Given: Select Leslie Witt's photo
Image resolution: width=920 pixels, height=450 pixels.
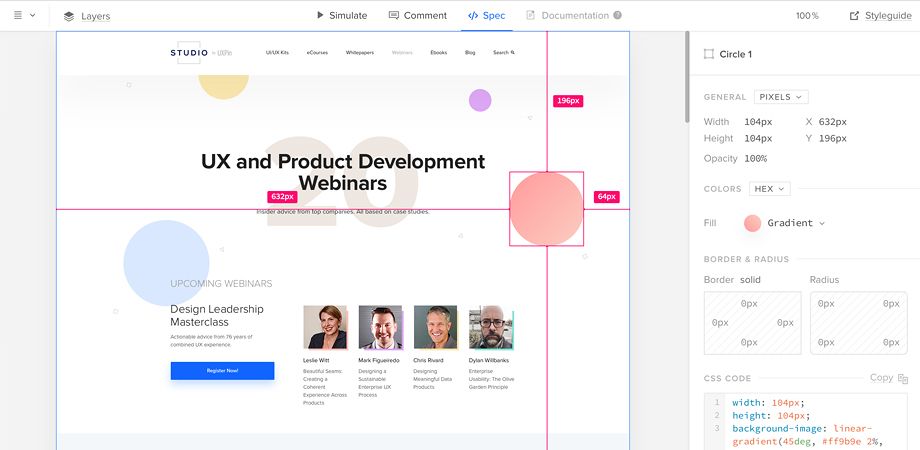Looking at the screenshot, I should pos(325,327).
